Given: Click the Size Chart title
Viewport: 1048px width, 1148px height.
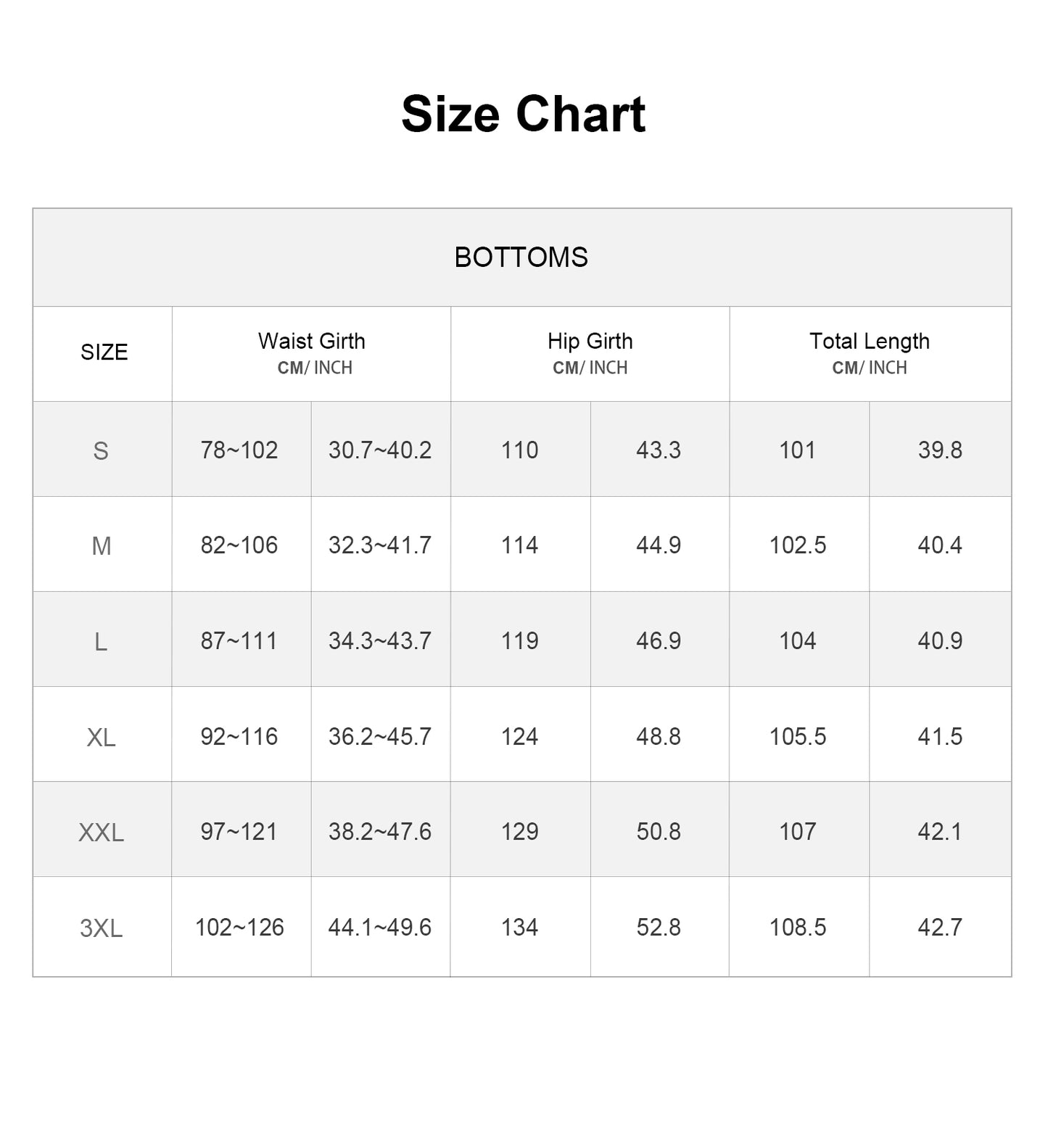Looking at the screenshot, I should [x=523, y=115].
